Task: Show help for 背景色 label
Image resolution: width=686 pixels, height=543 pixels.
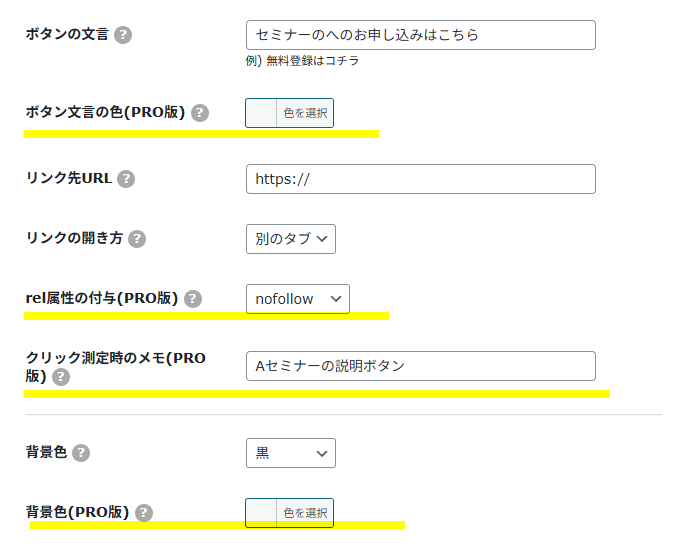Action: tap(81, 453)
